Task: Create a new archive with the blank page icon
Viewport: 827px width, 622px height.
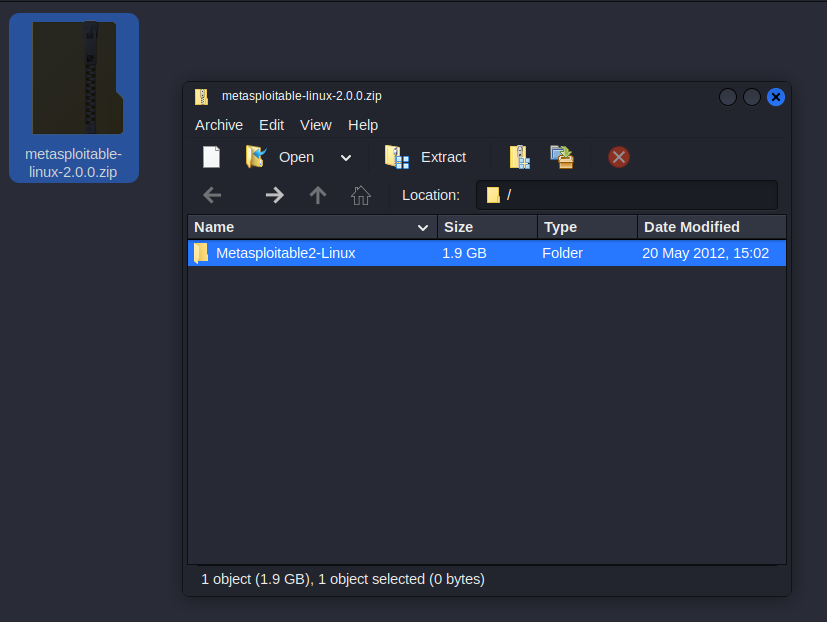Action: click(x=211, y=157)
